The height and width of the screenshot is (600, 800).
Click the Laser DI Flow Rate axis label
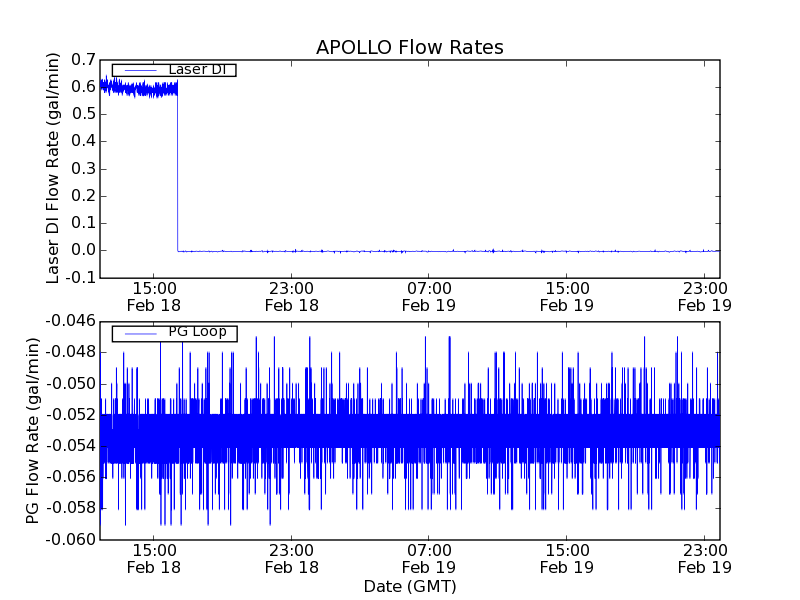[x=53, y=168]
